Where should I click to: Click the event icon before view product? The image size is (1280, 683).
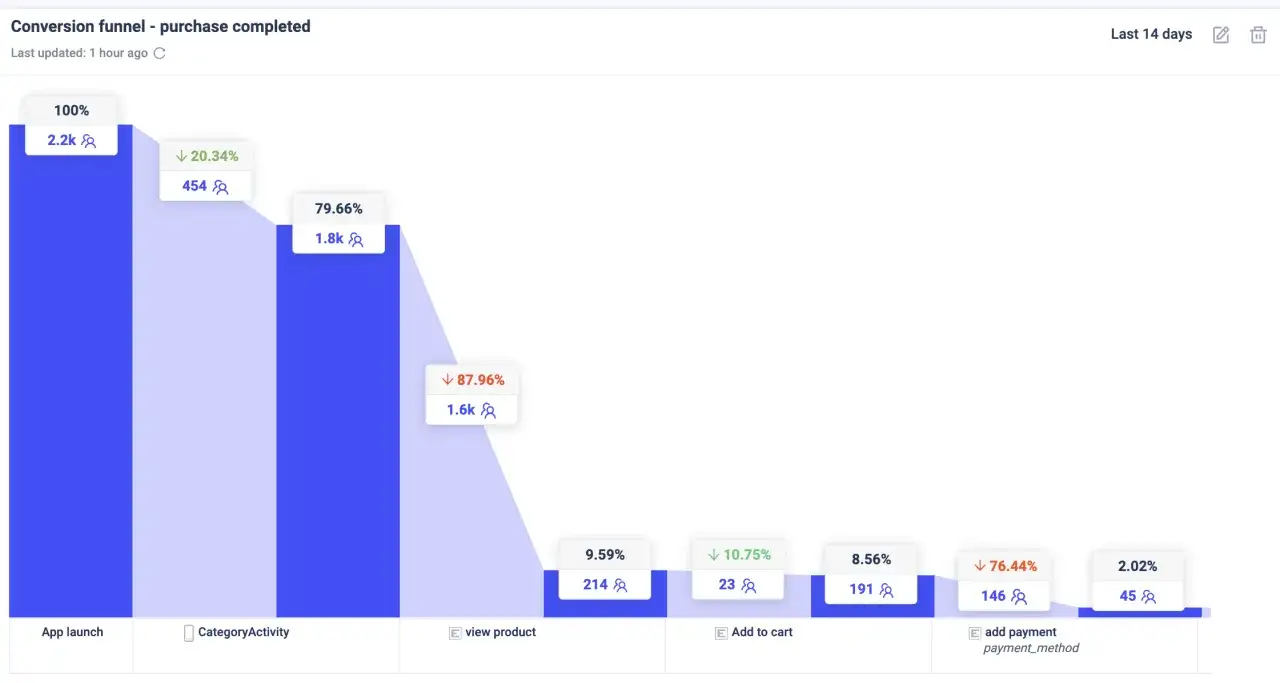pos(455,632)
